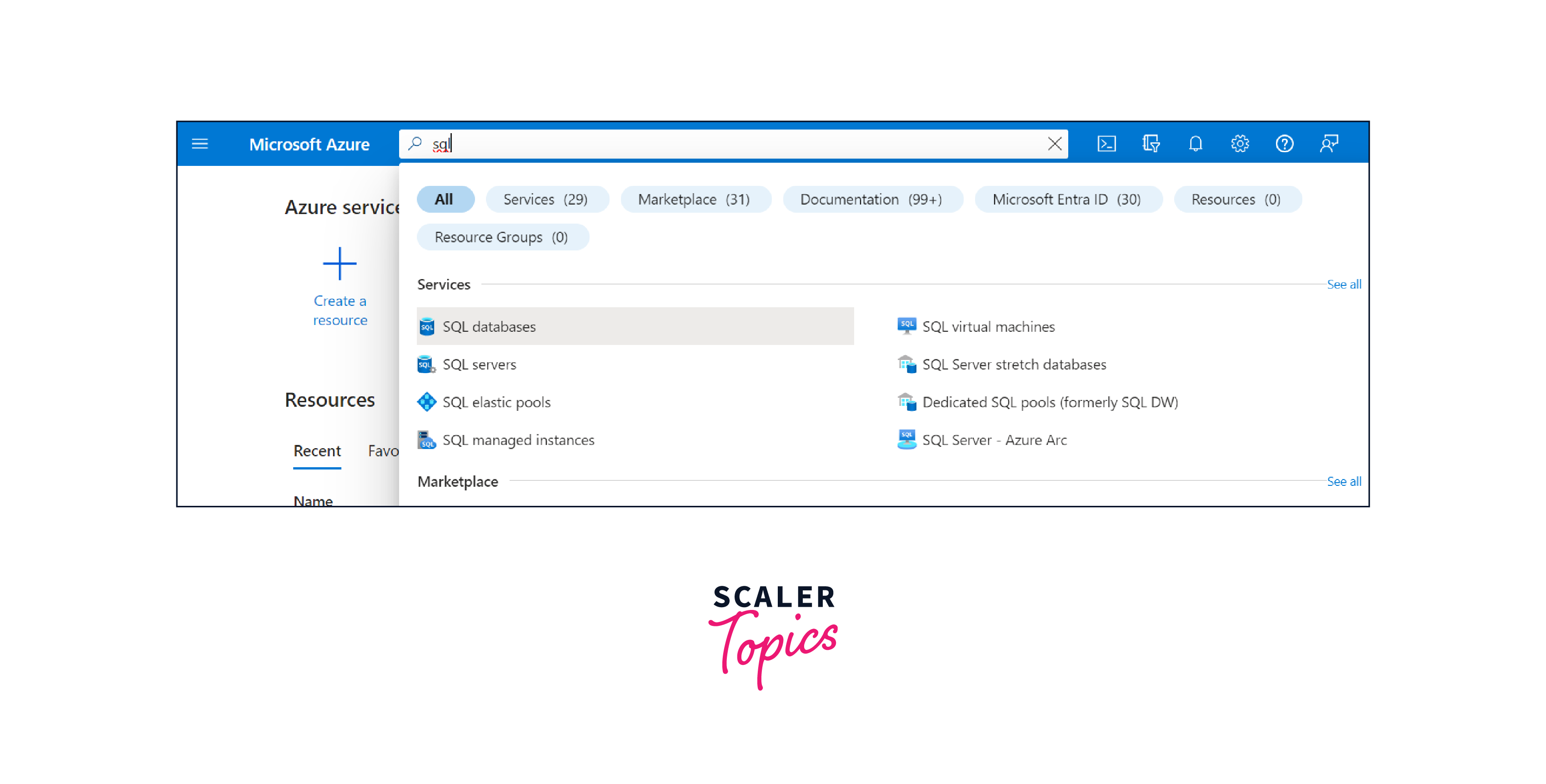
Task: Click the Microsoft Entra ID (30) filter
Action: pos(1063,199)
